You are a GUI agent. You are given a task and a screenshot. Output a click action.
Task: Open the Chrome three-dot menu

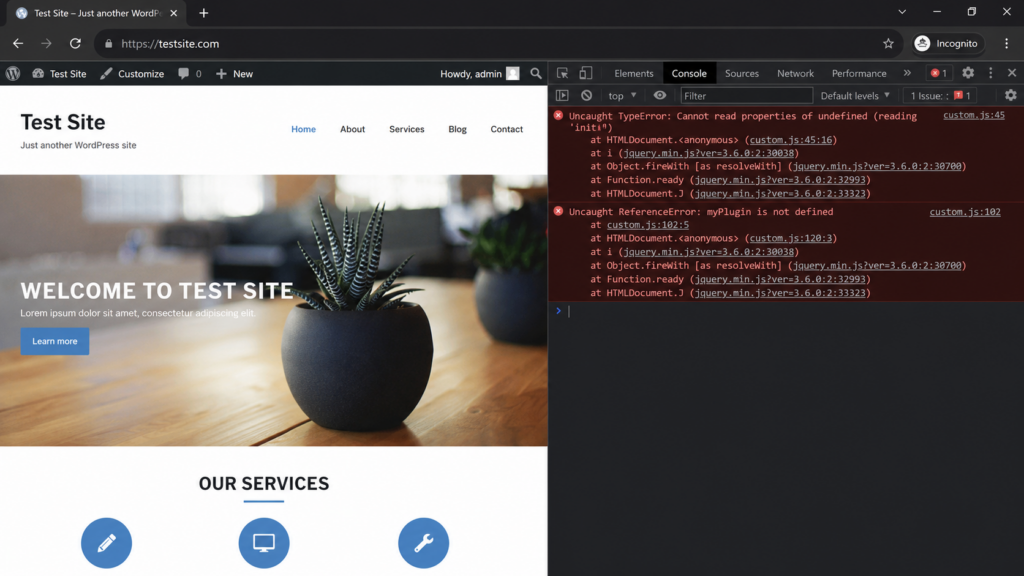coord(1006,44)
